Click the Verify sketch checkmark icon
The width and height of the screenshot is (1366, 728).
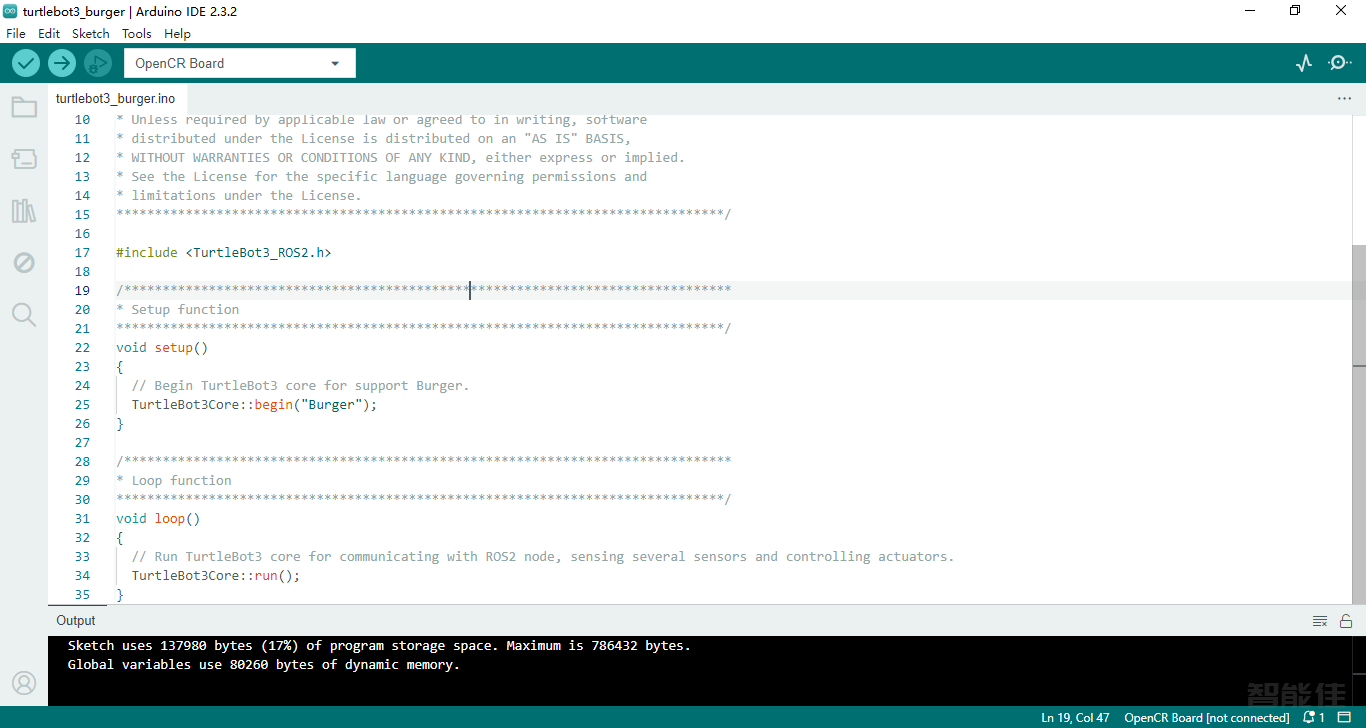coord(25,62)
